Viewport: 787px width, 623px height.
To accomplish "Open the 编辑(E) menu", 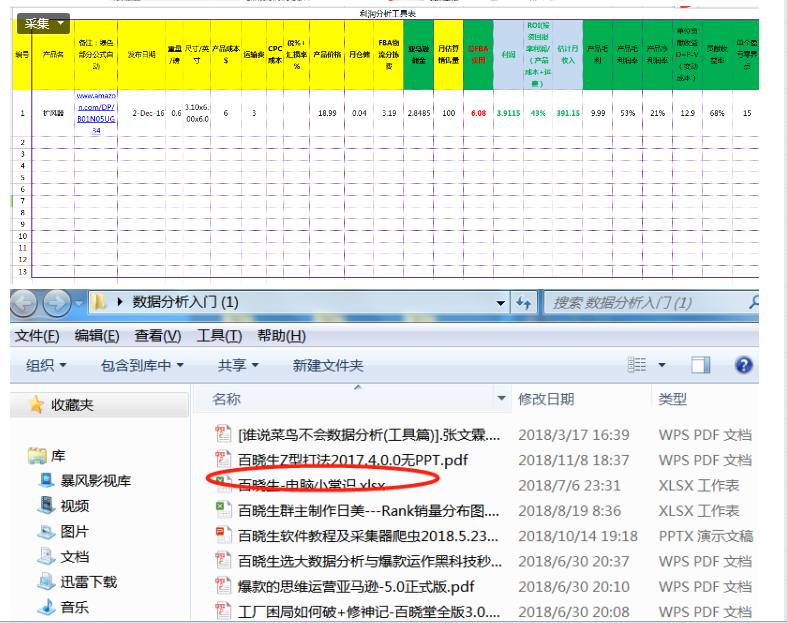I will point(97,336).
